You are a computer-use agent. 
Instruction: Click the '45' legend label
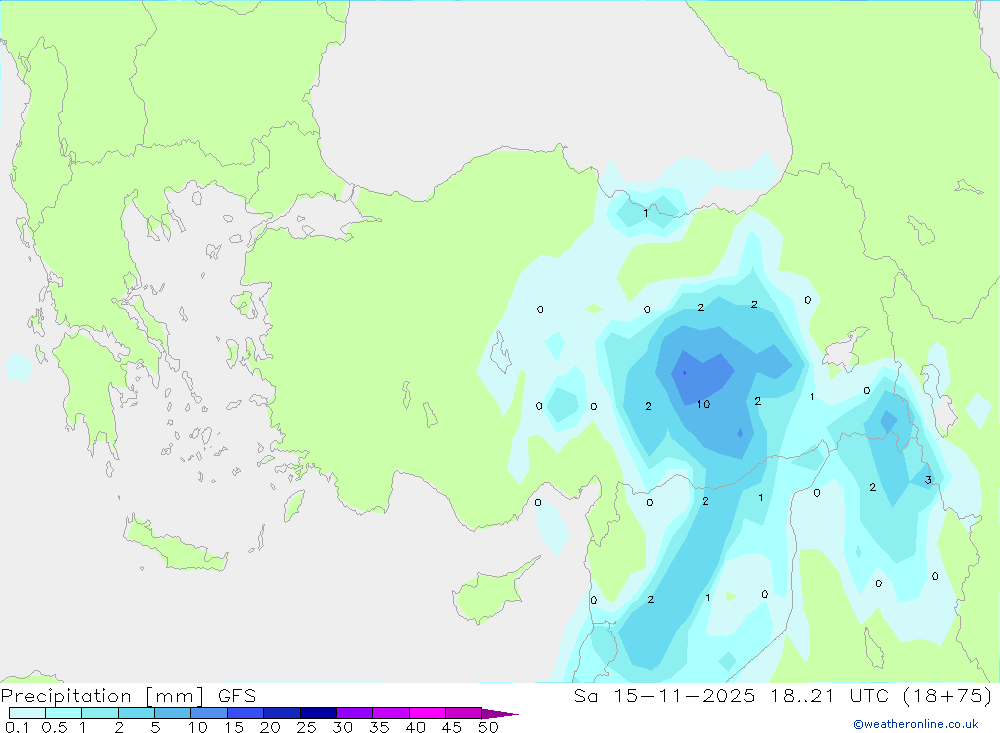(452, 727)
